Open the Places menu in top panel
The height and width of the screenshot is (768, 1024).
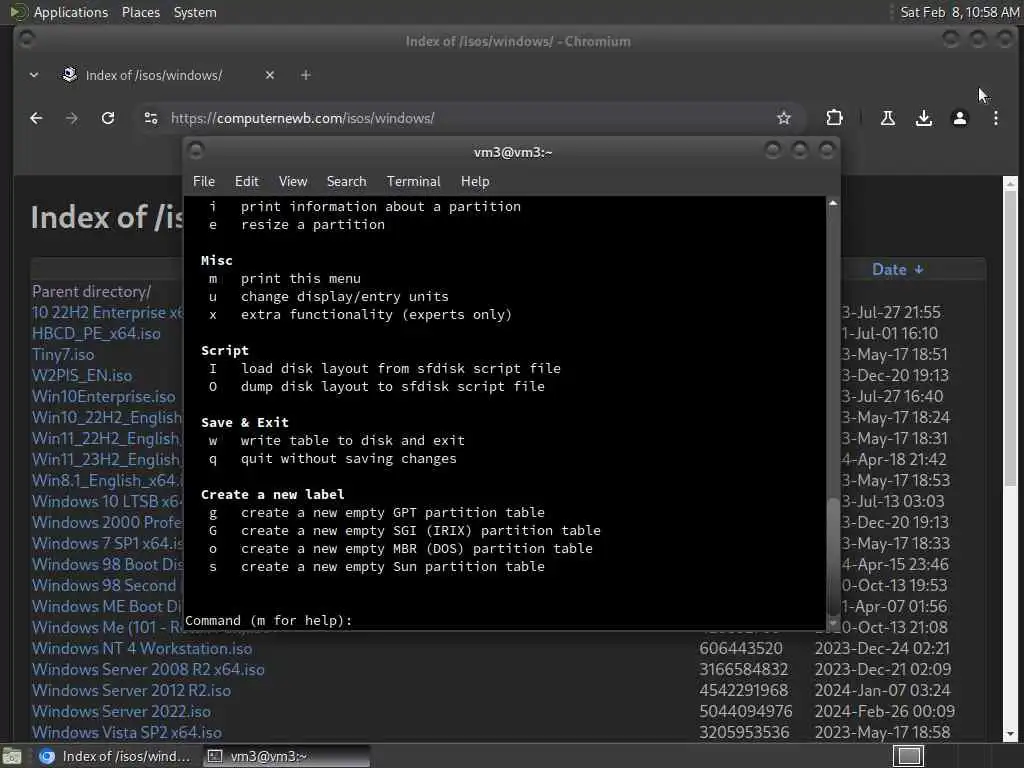click(x=140, y=12)
